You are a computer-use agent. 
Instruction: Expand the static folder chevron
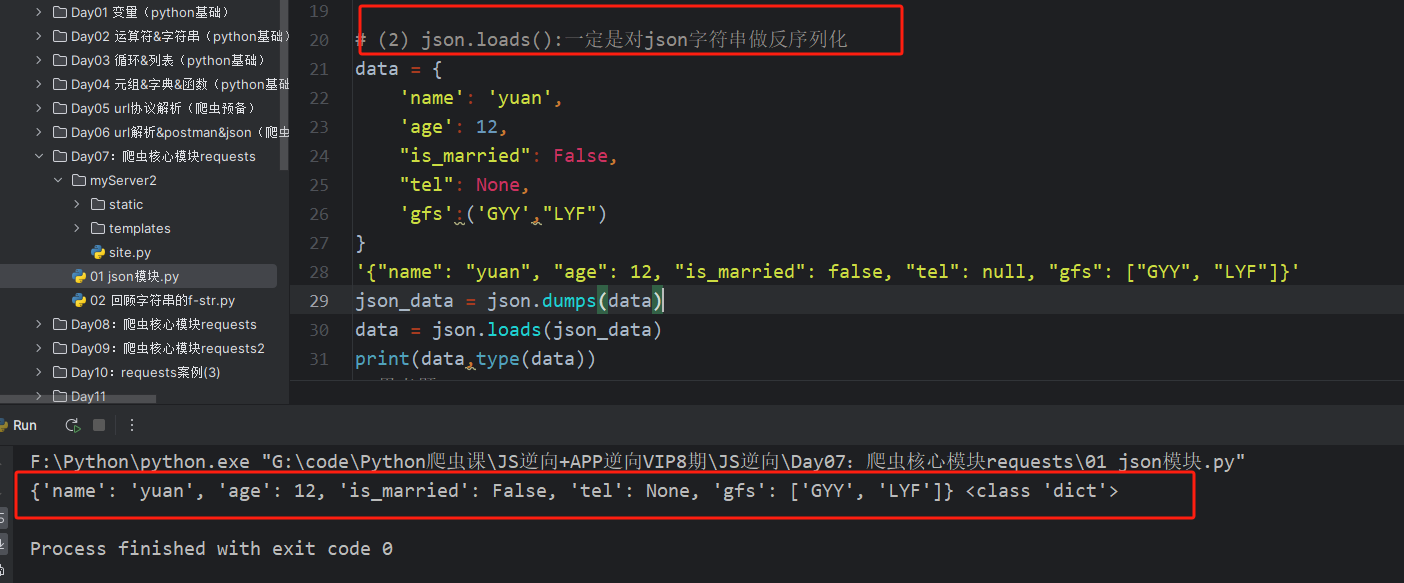(77, 204)
